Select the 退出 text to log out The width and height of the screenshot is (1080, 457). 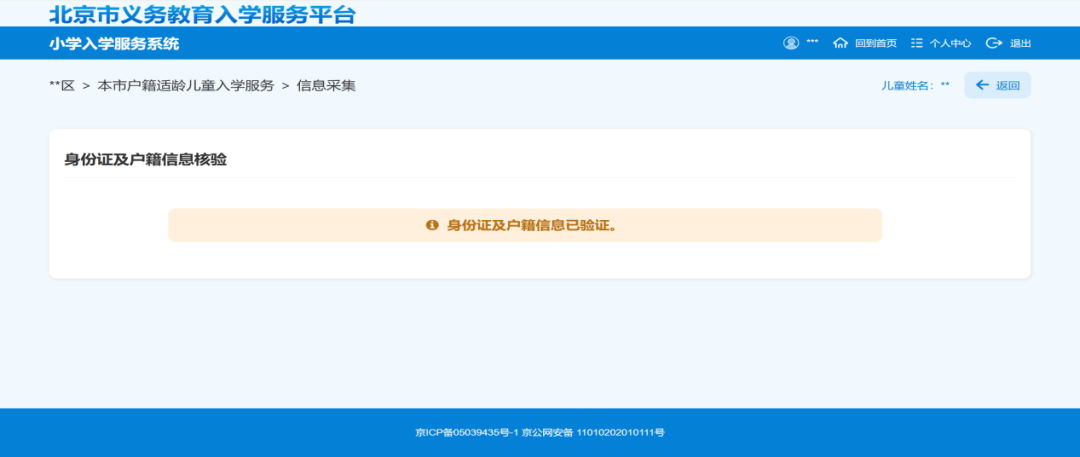coord(1020,43)
